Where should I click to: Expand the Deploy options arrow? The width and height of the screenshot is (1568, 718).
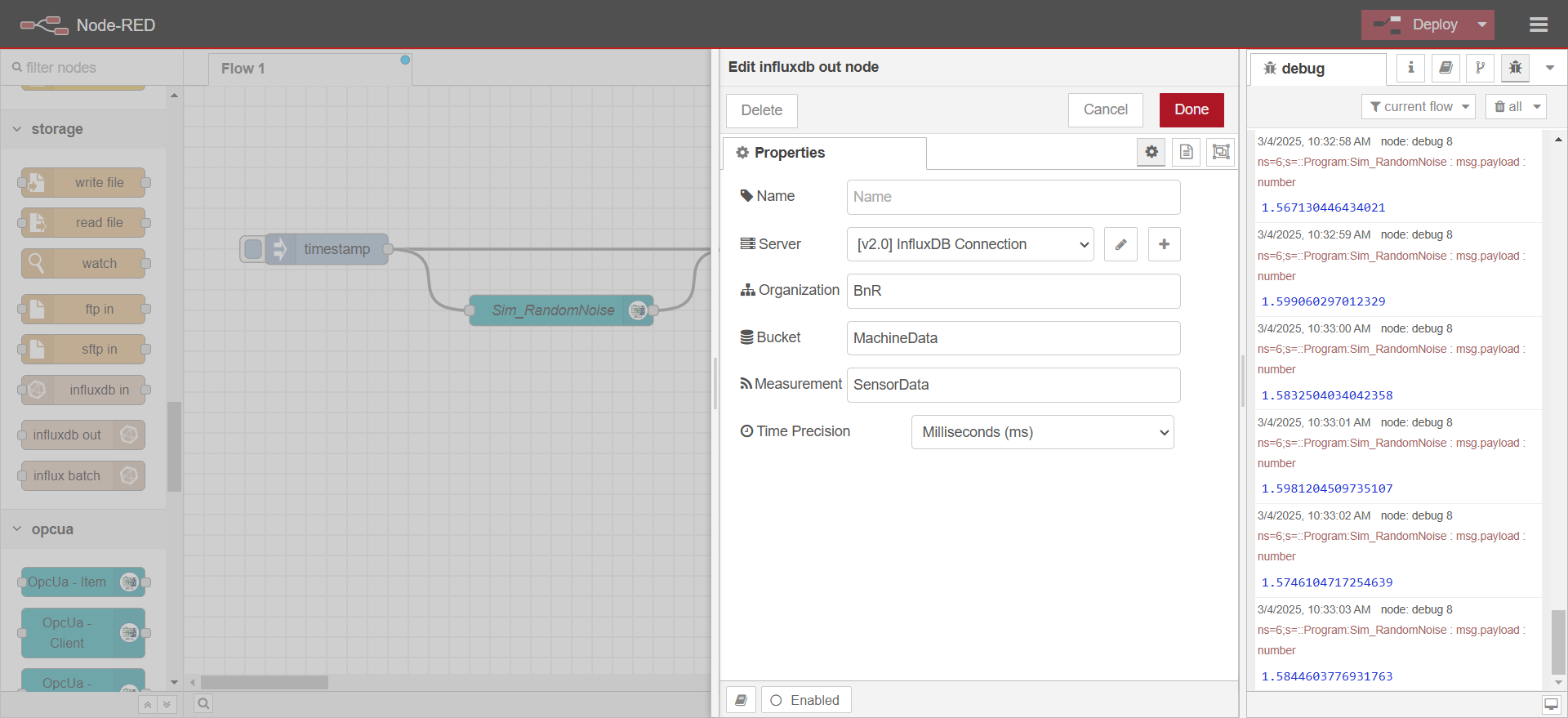click(x=1481, y=25)
